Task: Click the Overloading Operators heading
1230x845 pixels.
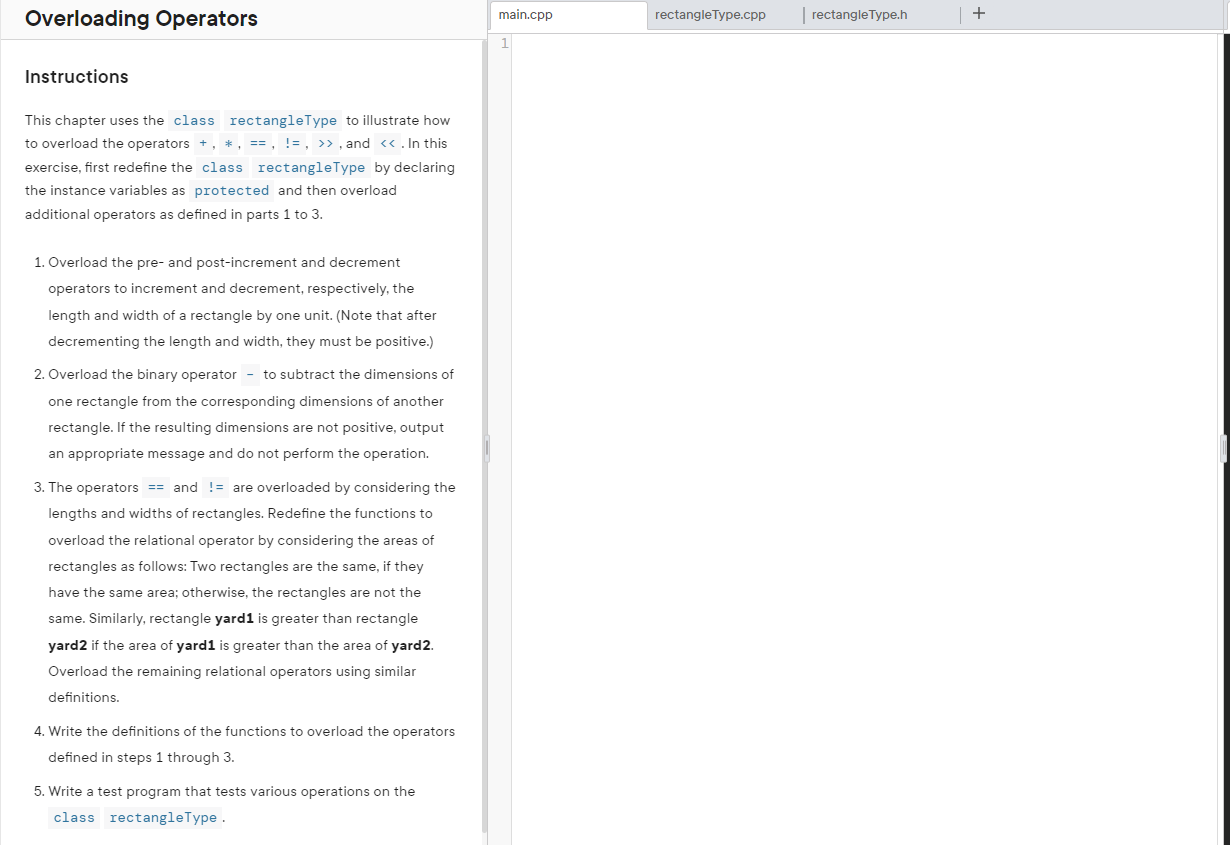Action: tap(141, 18)
